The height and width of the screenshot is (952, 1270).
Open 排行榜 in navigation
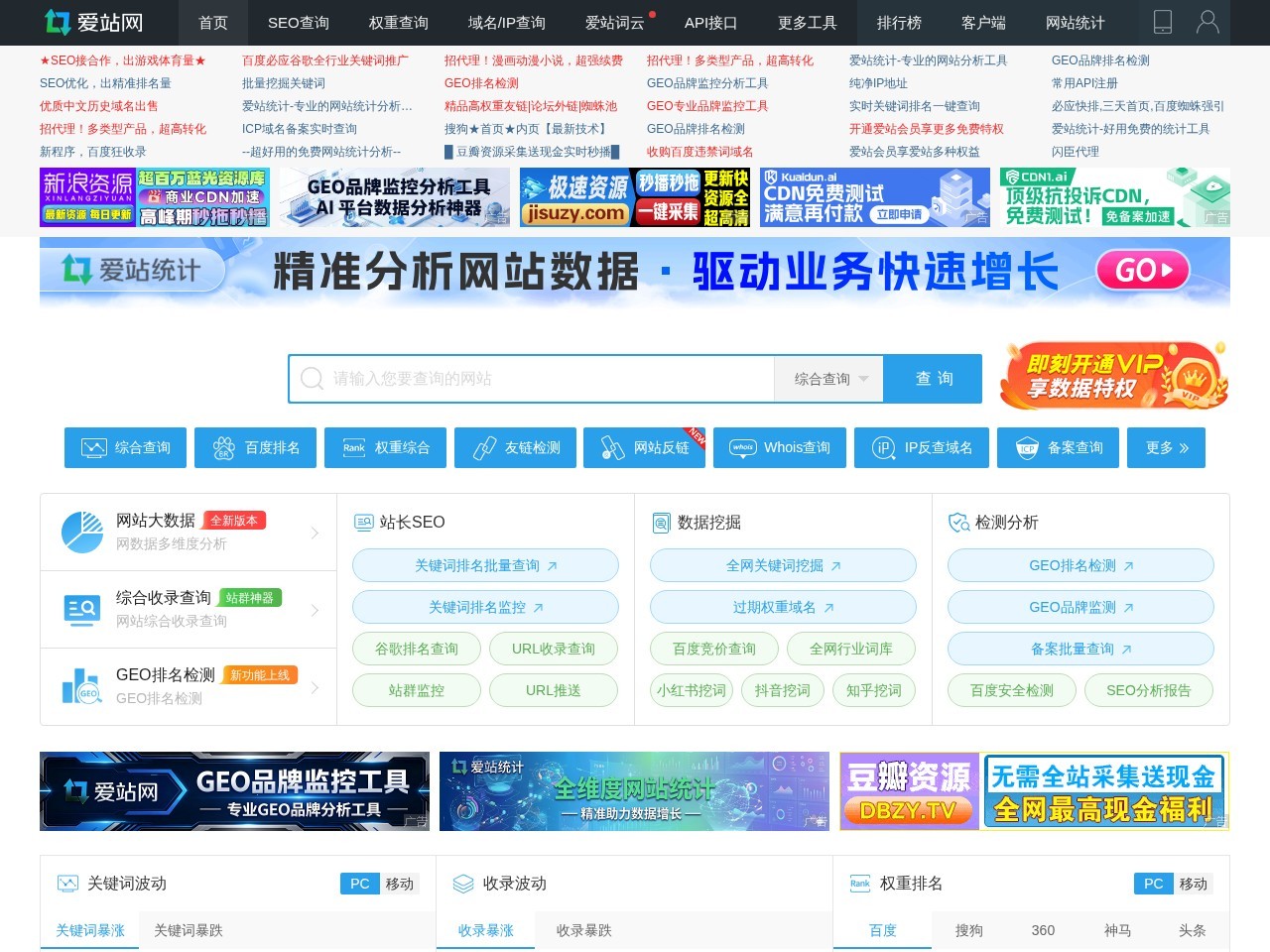(900, 23)
